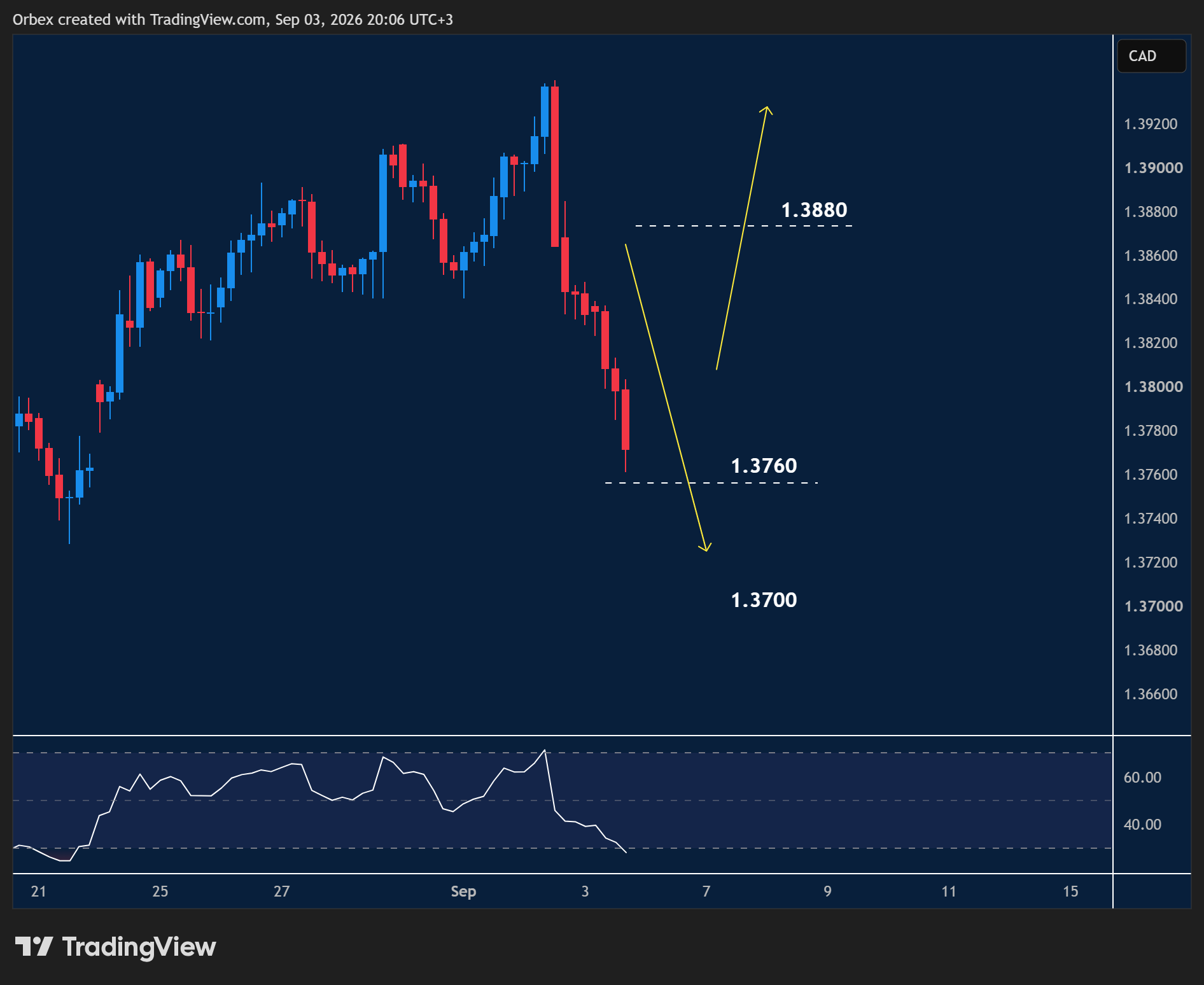Click the 1.3700 target label
This screenshot has width=1204, height=985.
click(764, 600)
